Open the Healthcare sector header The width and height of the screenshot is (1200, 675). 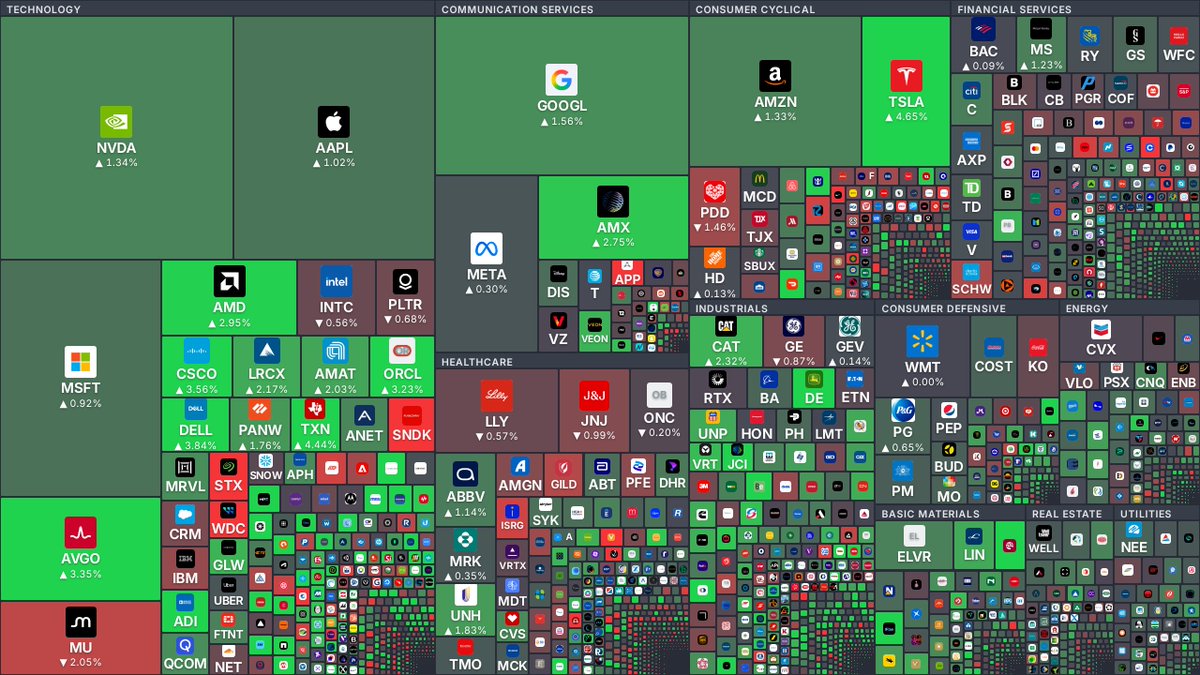(x=476, y=361)
